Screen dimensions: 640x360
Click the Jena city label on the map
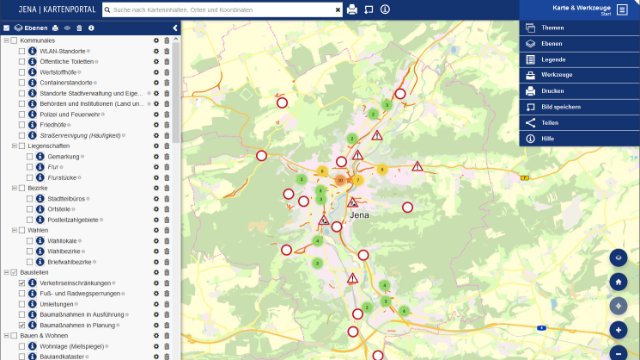coord(359,215)
